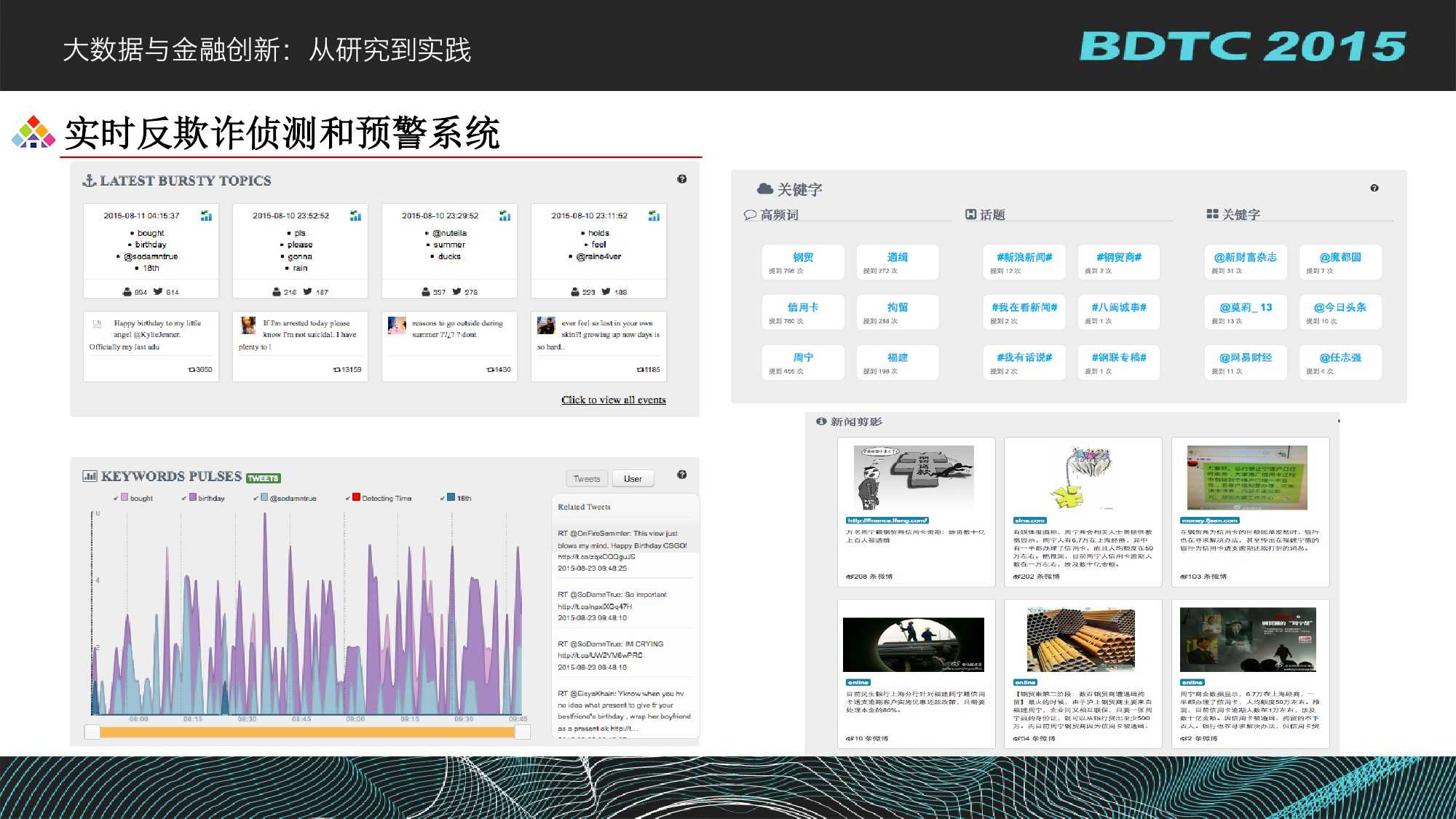Switch to the Tweets tab
The height and width of the screenshot is (819, 1456).
586,479
